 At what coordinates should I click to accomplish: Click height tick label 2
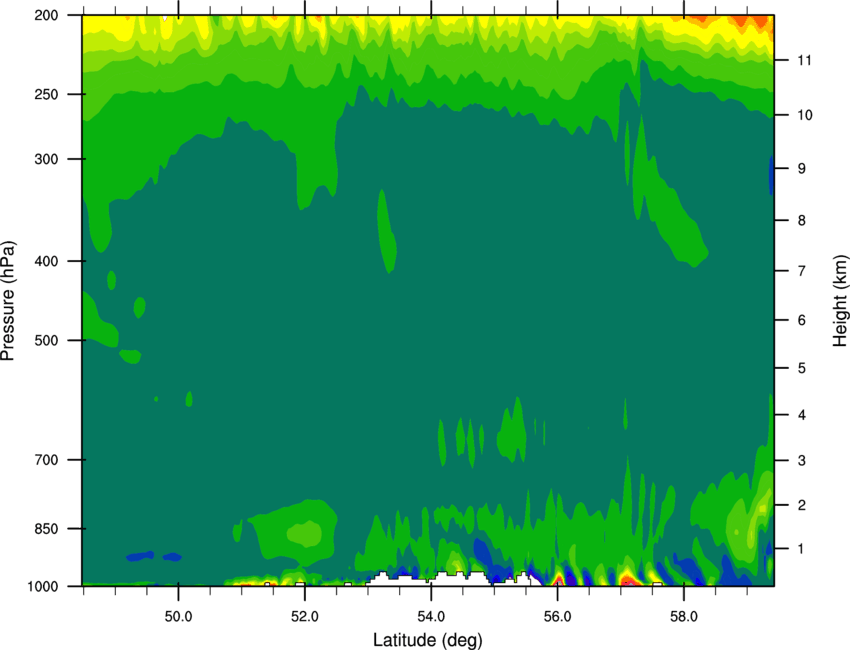pyautogui.click(x=802, y=505)
